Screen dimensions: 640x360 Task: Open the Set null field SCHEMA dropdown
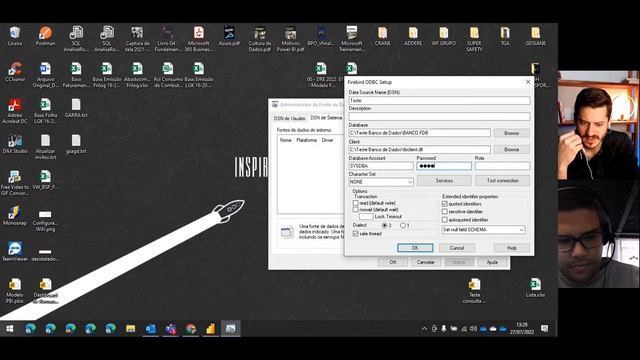tap(483, 230)
